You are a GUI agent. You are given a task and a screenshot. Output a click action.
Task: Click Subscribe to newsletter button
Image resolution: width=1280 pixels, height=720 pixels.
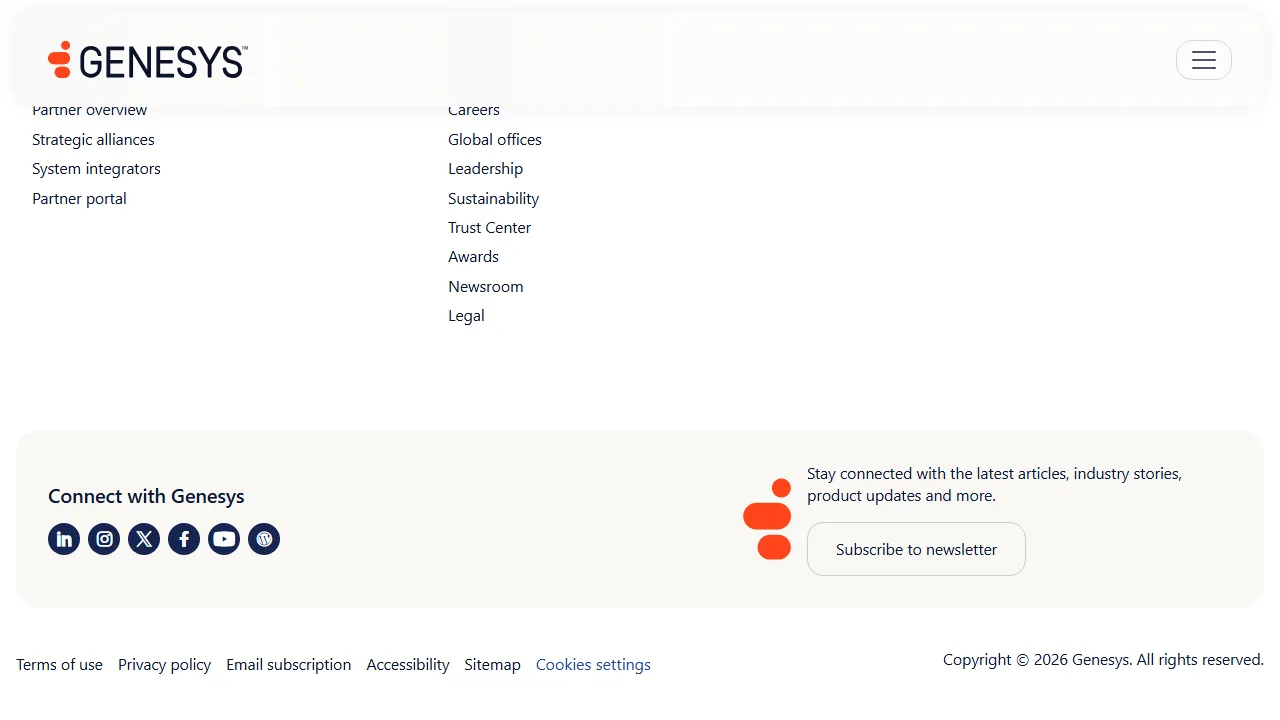(x=916, y=549)
